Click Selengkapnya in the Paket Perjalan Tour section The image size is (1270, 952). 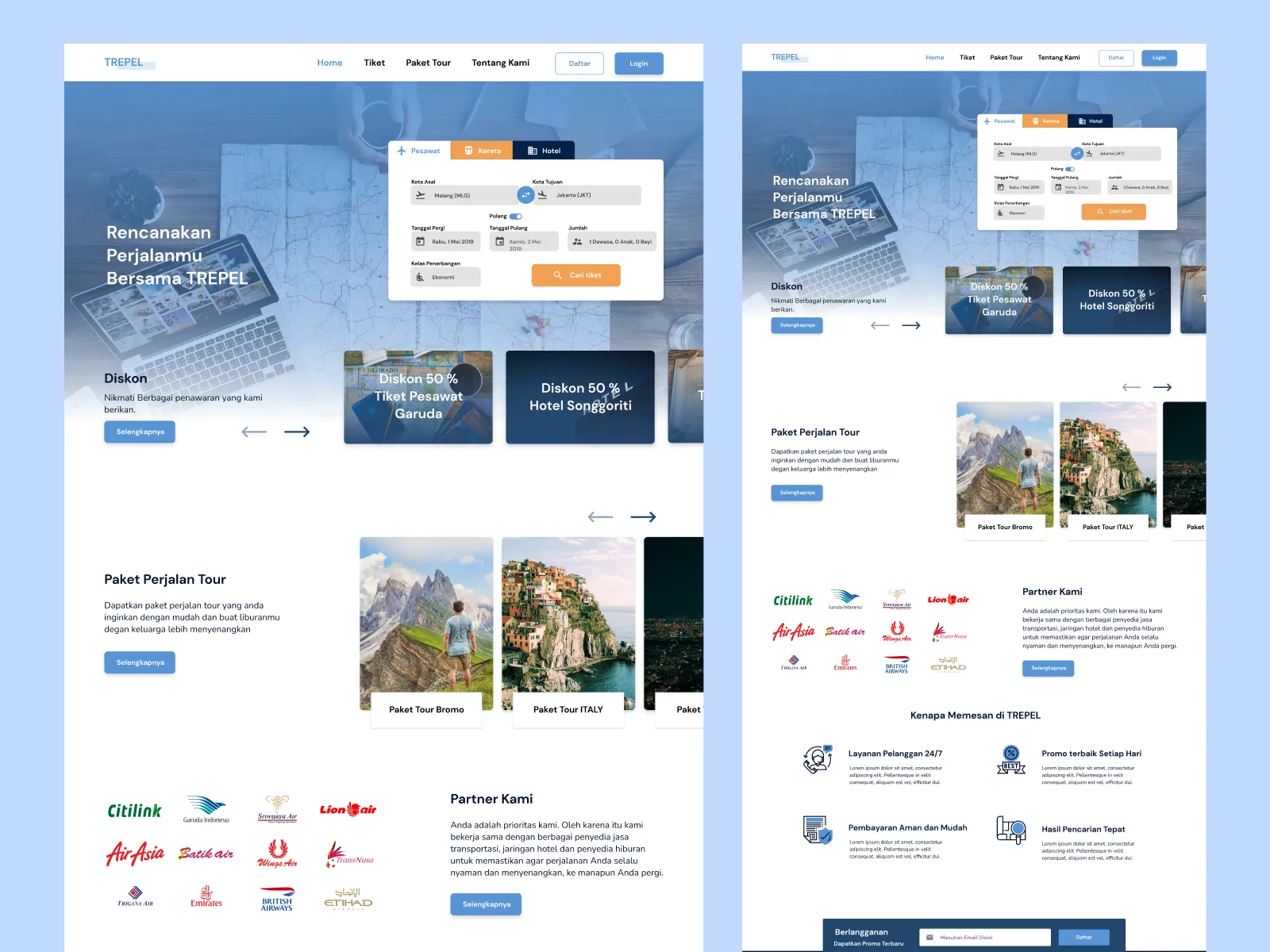coord(140,662)
